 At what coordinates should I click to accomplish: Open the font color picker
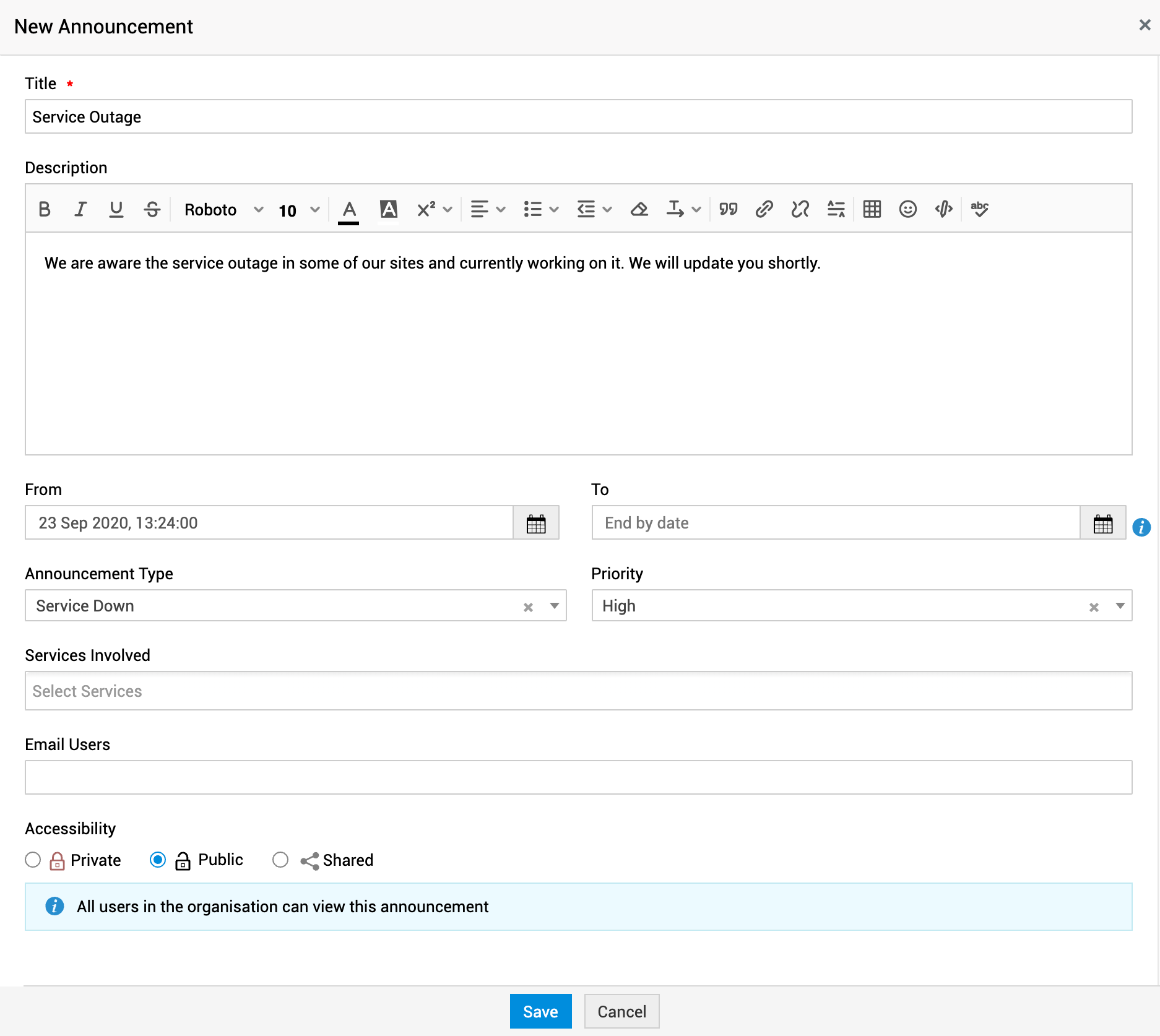click(349, 209)
